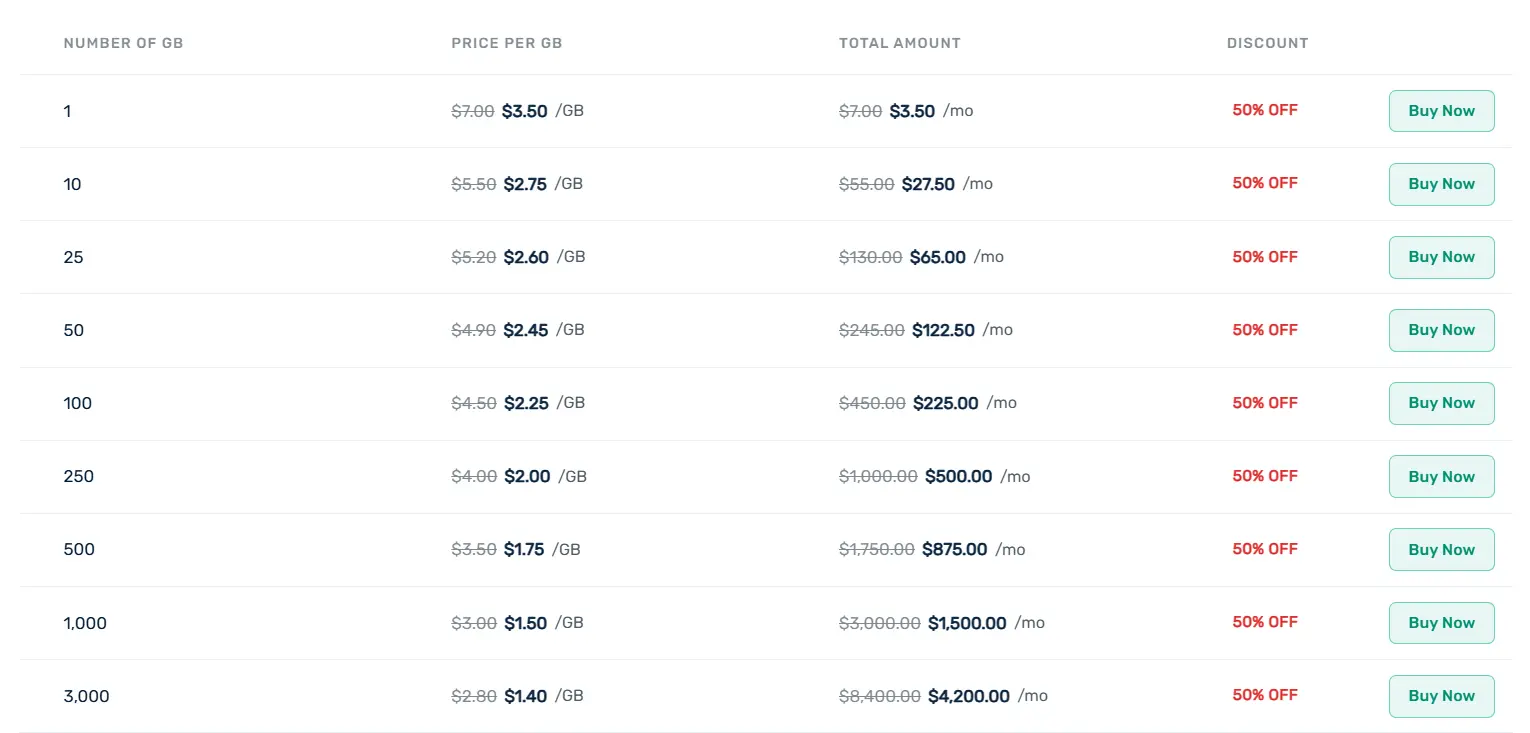Click the crossed-out $1,000.00 original price
Screen dimensions: 1530x733
(x=878, y=476)
